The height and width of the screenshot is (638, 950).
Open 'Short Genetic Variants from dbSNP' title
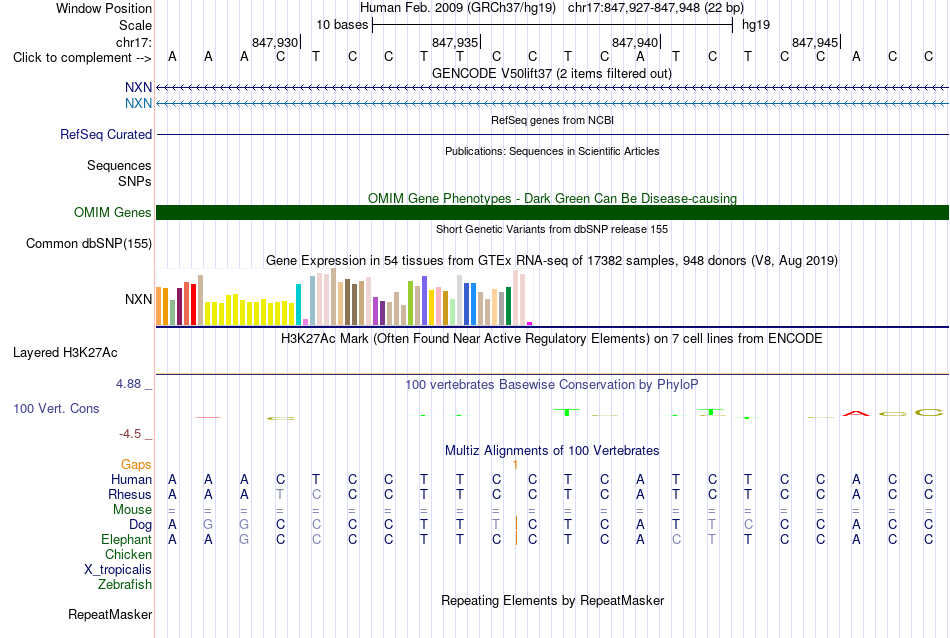552,230
